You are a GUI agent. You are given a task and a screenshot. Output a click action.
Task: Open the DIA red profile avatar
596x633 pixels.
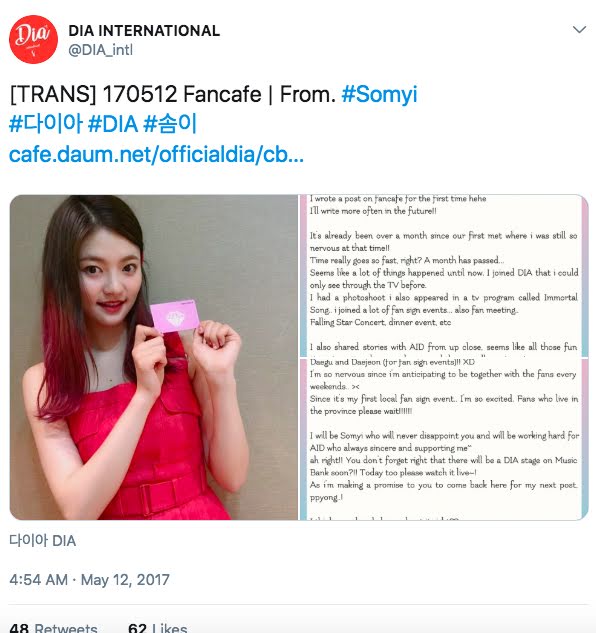click(x=34, y=40)
